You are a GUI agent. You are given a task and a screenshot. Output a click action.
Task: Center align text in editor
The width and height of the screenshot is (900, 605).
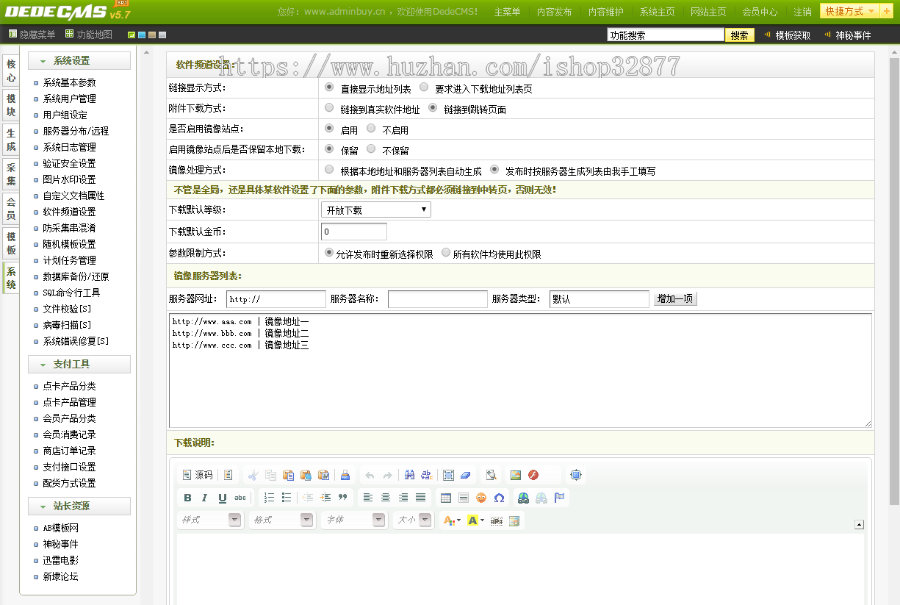[x=386, y=498]
